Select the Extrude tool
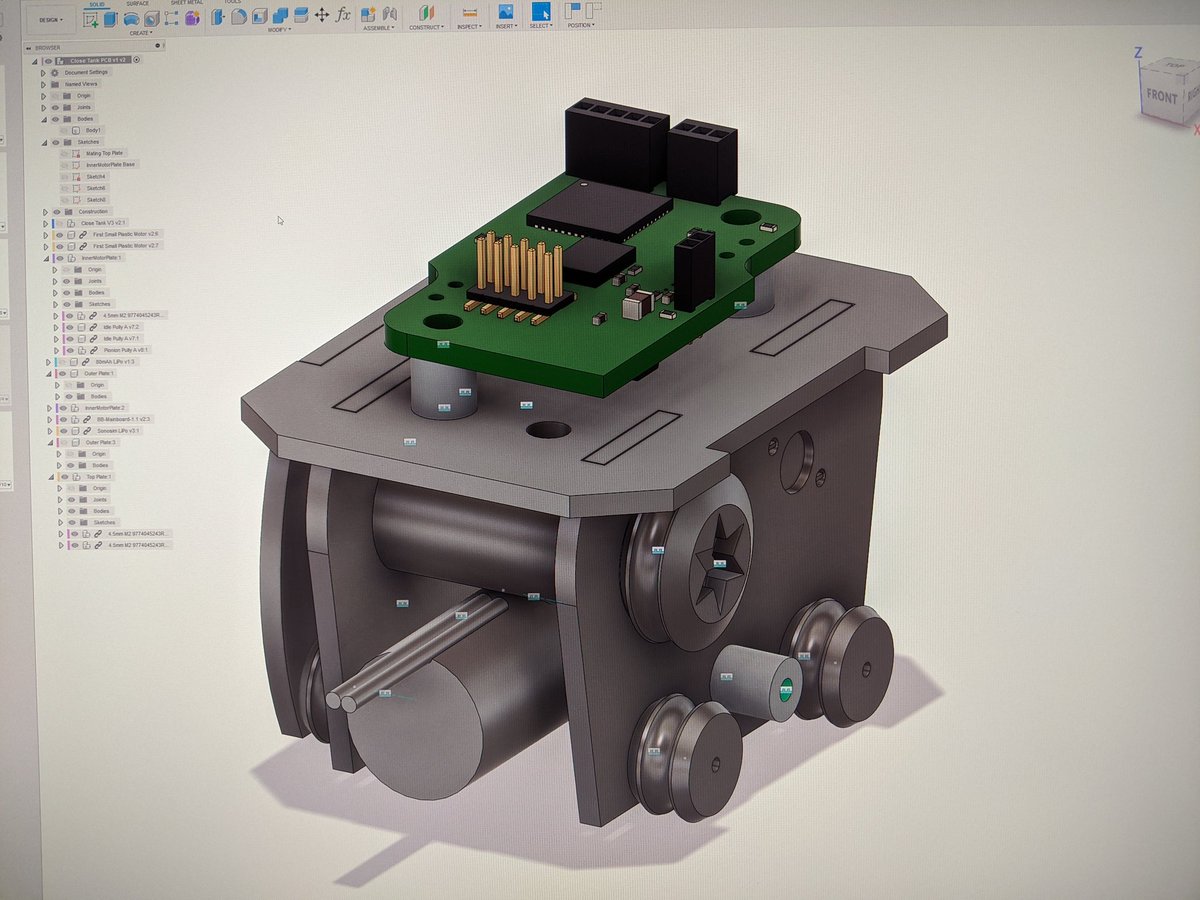Viewport: 1200px width, 900px height. pyautogui.click(x=110, y=19)
